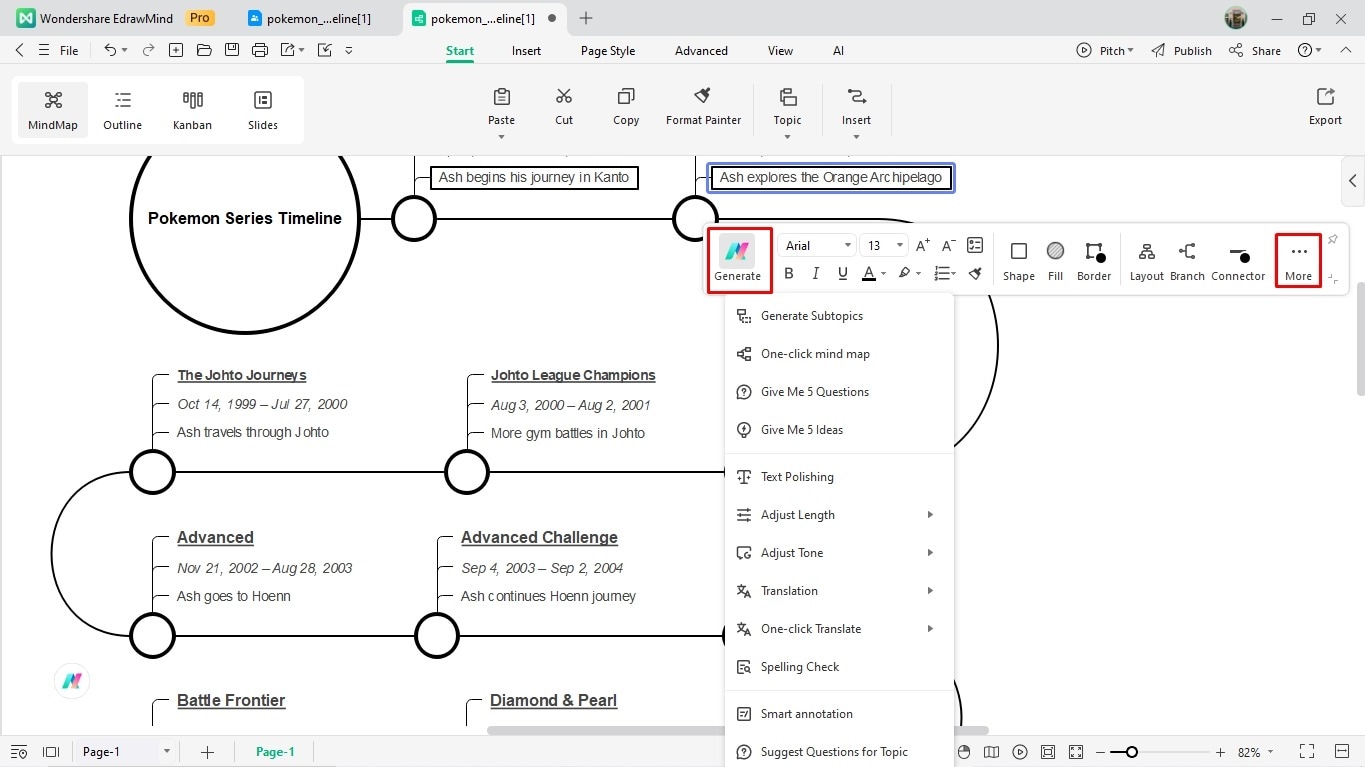Select the Pokemon Series Timeline central node
This screenshot has height=767, width=1365.
(245, 218)
